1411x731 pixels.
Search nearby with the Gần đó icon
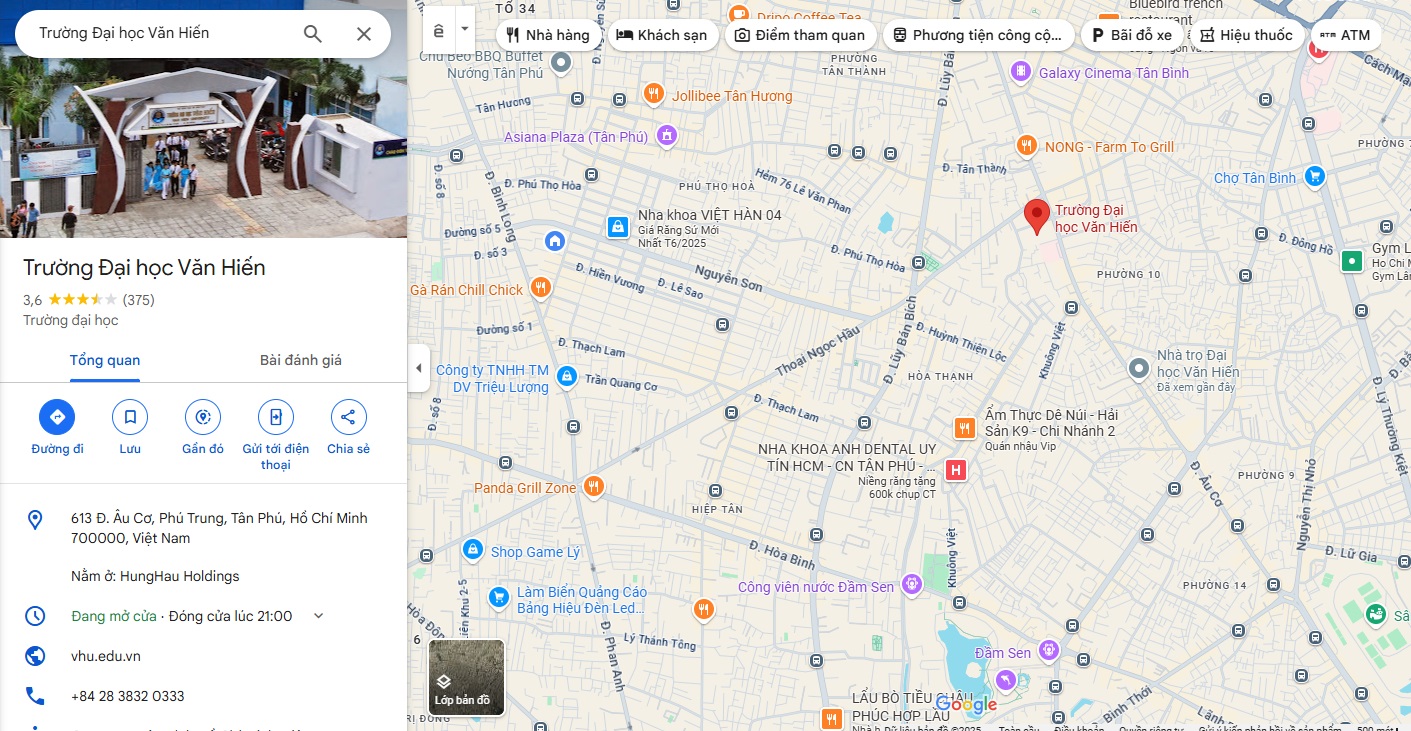click(203, 417)
